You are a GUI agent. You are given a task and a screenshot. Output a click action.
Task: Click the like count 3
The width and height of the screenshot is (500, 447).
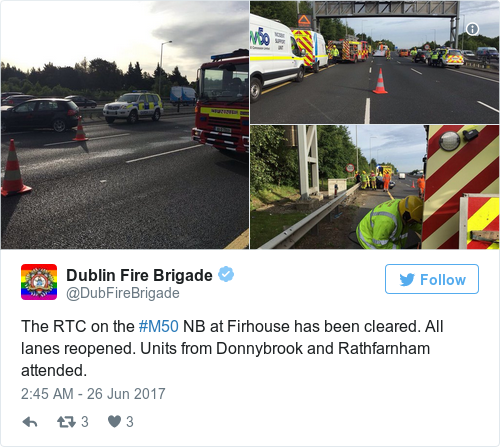tap(130, 422)
